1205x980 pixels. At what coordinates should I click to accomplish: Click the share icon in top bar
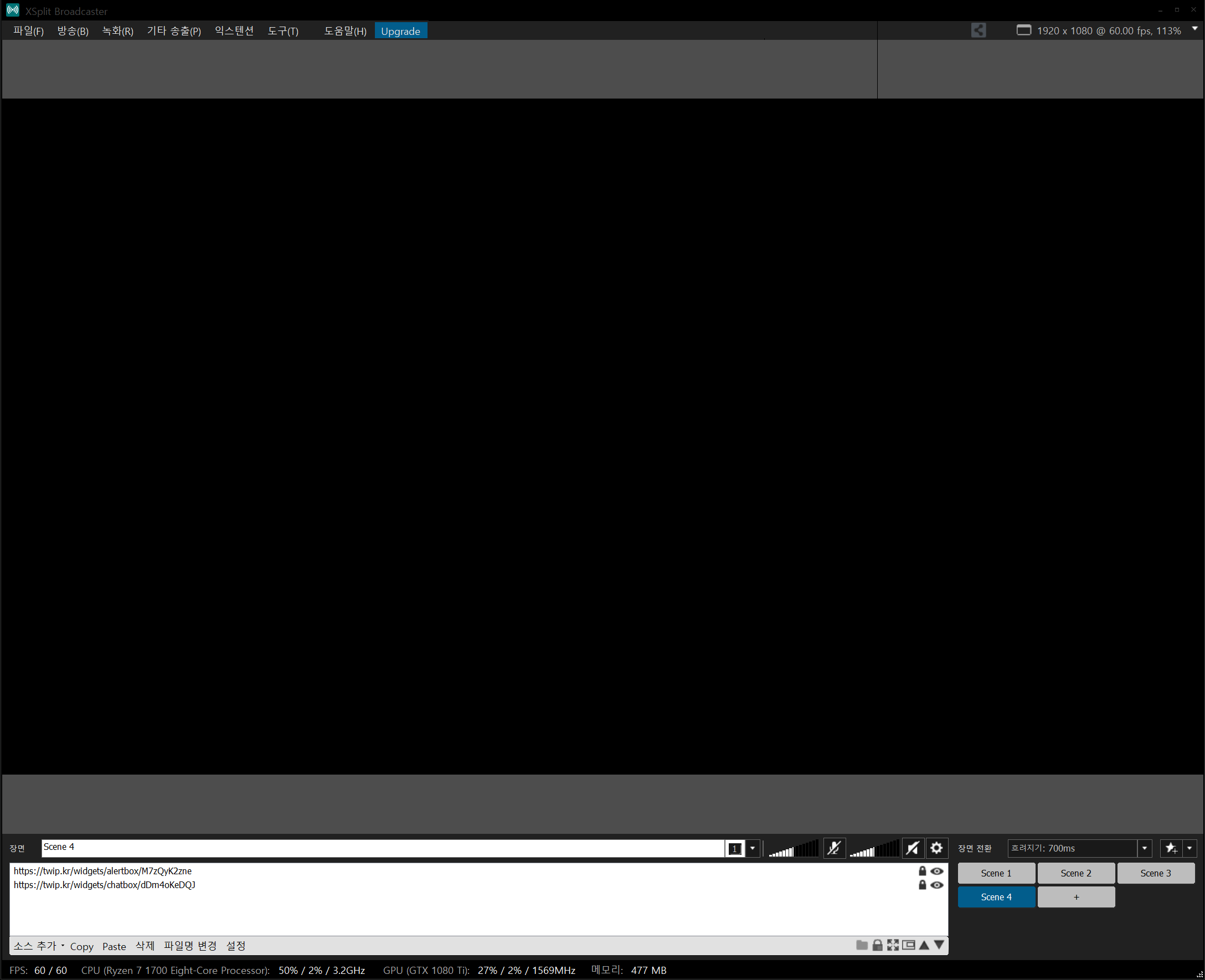point(978,30)
